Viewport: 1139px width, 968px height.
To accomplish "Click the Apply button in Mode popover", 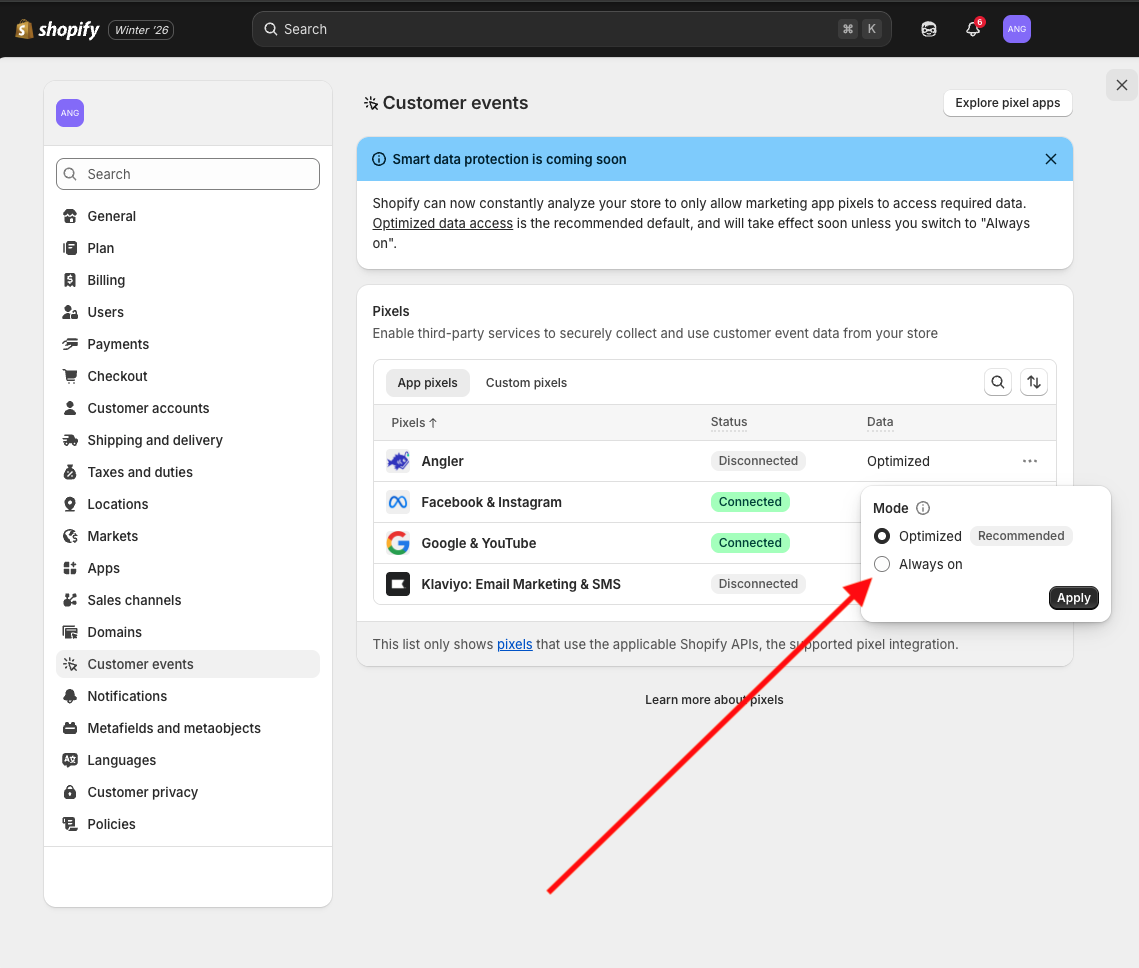I will pyautogui.click(x=1074, y=598).
